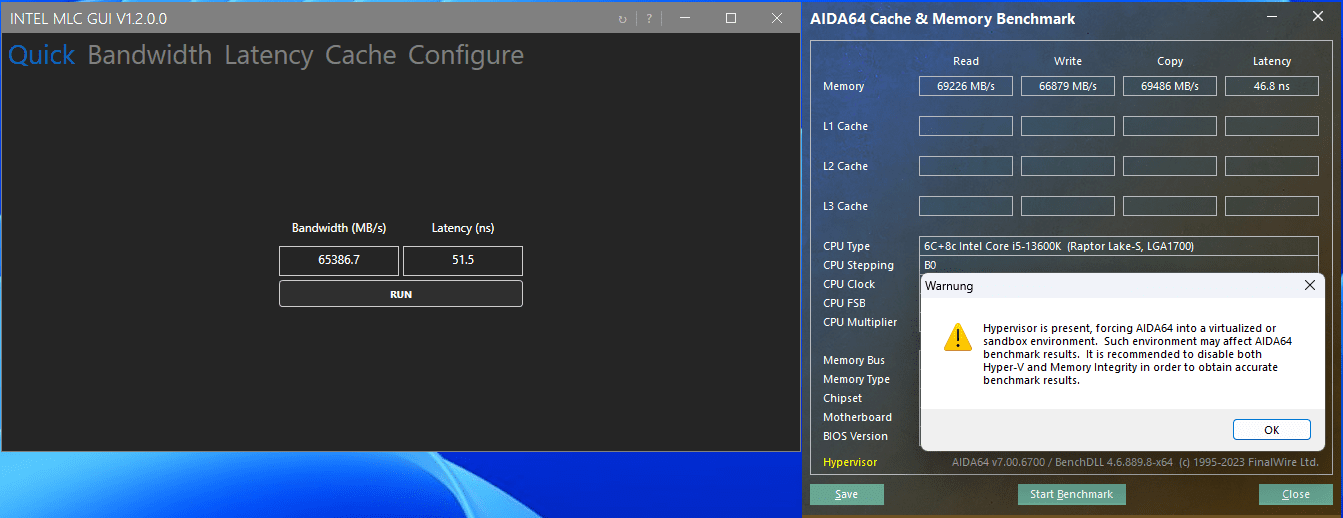Image resolution: width=1343 pixels, height=518 pixels.
Task: Click the AIDA64 version copyright text
Action: pyautogui.click(x=1135, y=462)
